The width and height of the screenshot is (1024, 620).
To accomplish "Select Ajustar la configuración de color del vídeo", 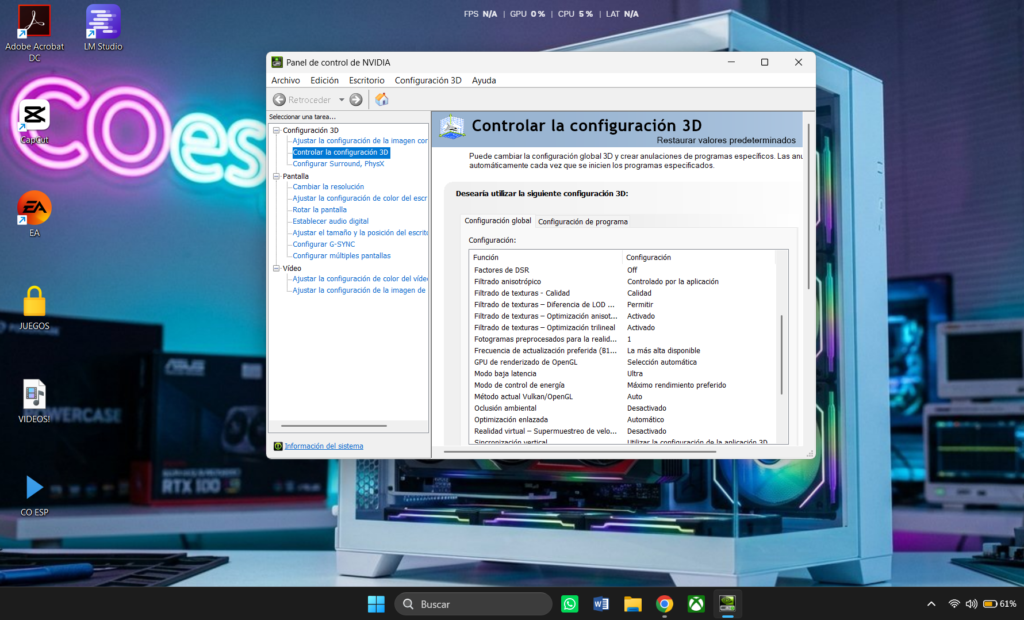I will pyautogui.click(x=360, y=279).
